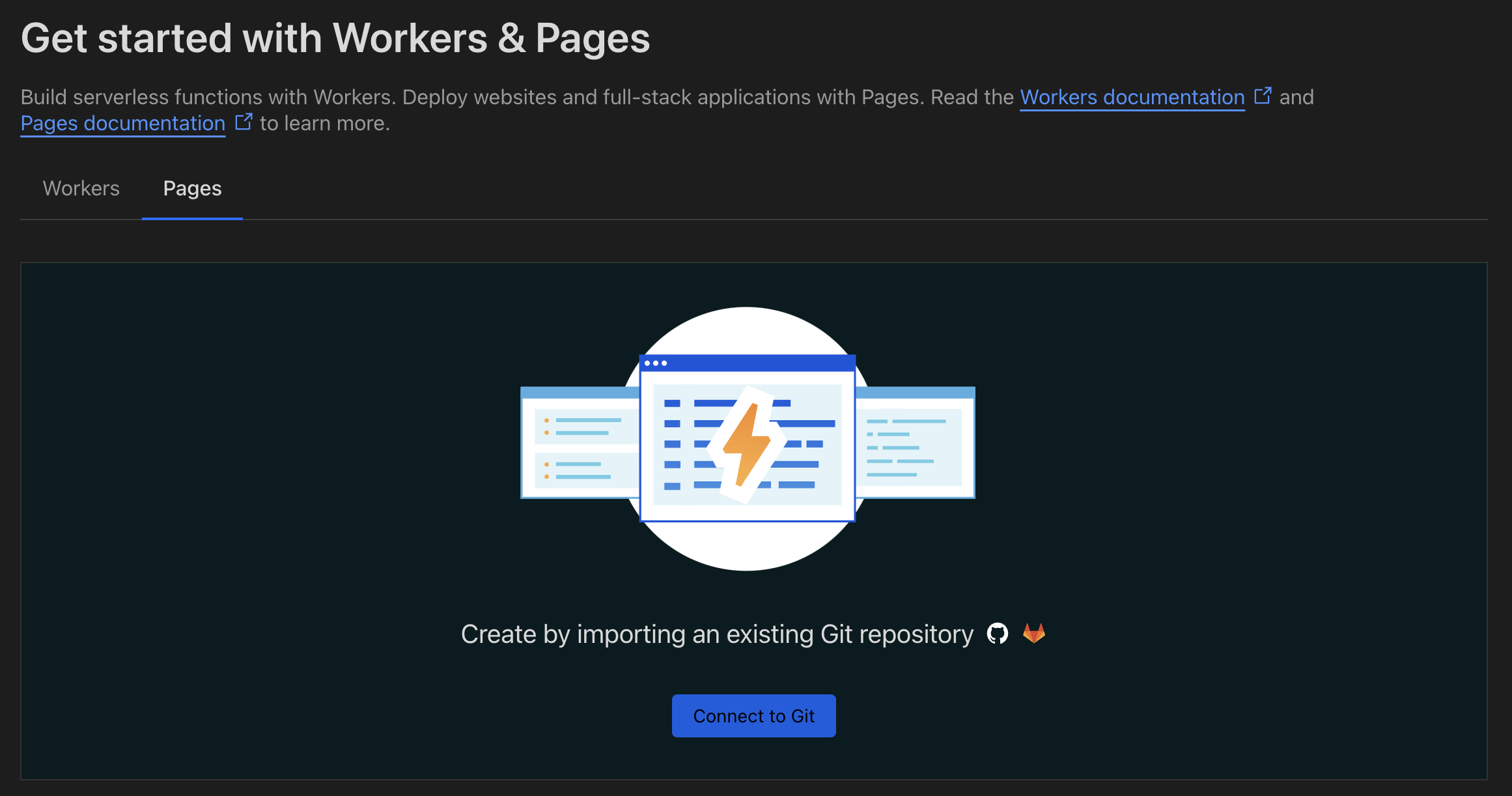Viewport: 1512px width, 796px height.
Task: Click the GitHub octocat icon
Action: (998, 633)
